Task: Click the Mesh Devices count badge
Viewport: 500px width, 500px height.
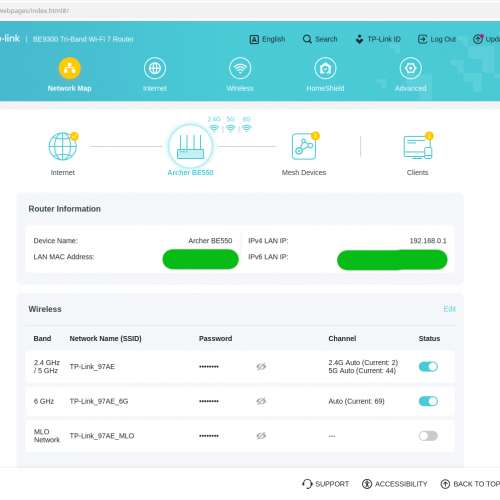Action: 315,136
